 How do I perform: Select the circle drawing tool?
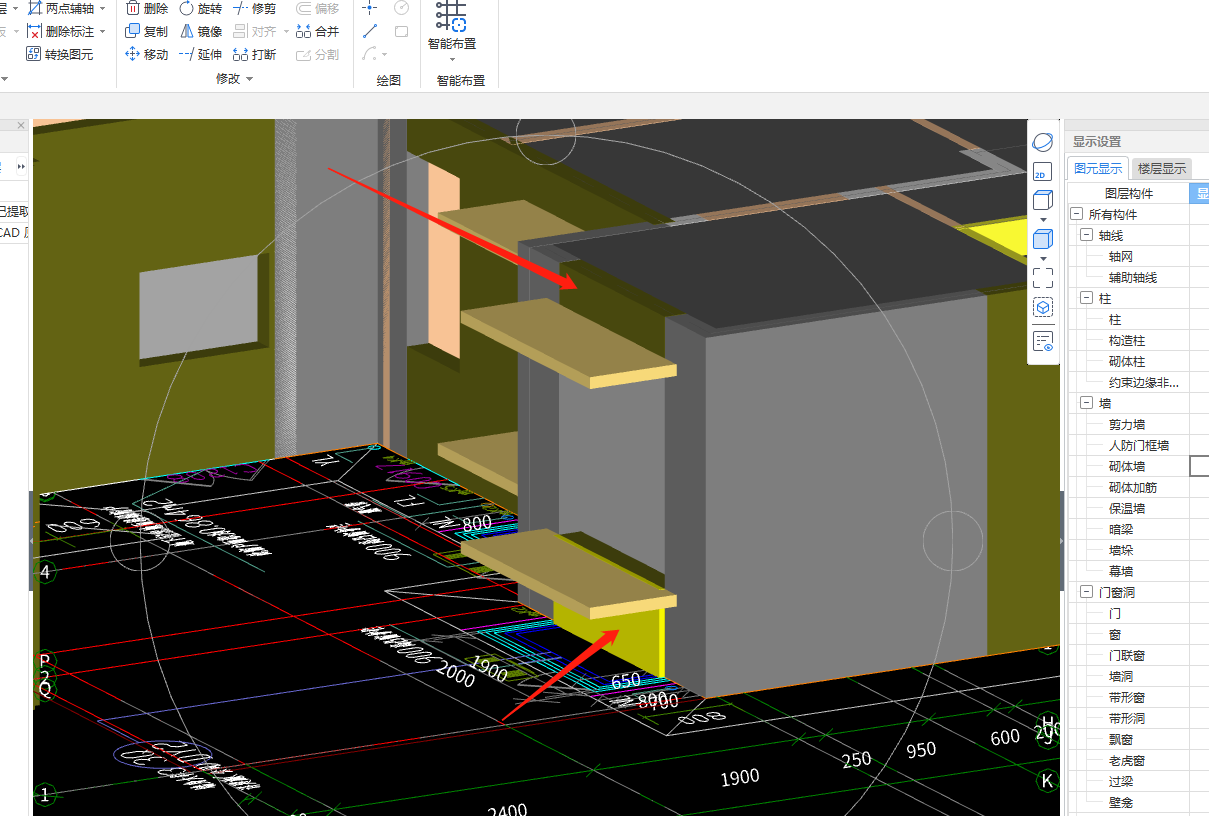click(x=401, y=7)
